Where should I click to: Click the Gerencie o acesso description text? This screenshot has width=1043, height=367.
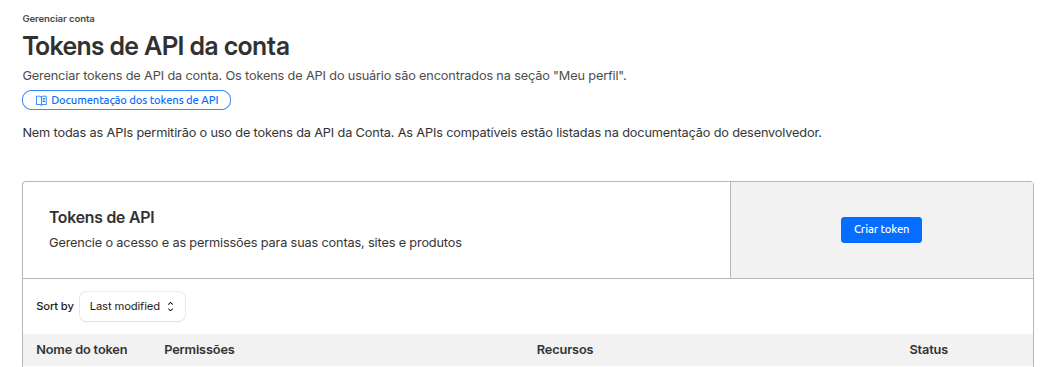pyautogui.click(x=255, y=243)
